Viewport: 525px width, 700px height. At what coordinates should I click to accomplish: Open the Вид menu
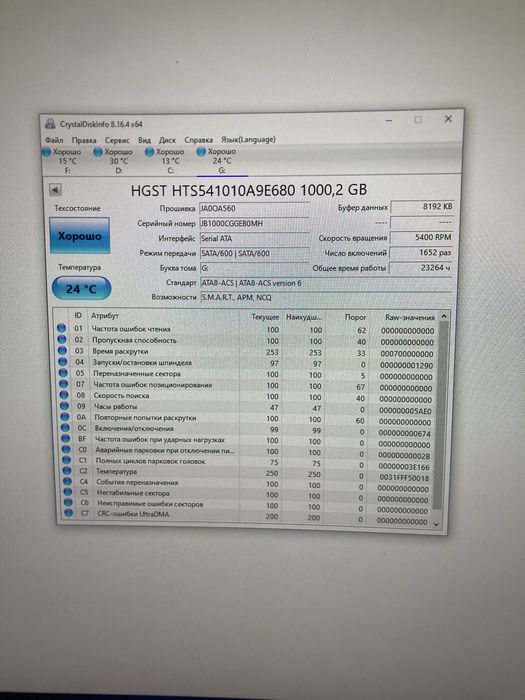tap(144, 140)
